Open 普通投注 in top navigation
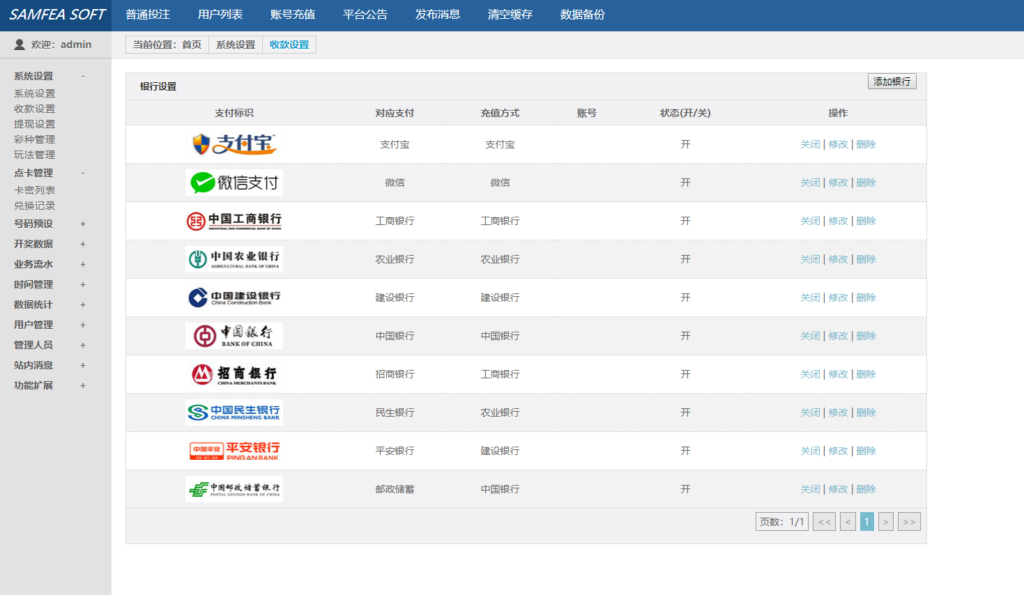Screen dimensions: 1024x595 (x=148, y=14)
